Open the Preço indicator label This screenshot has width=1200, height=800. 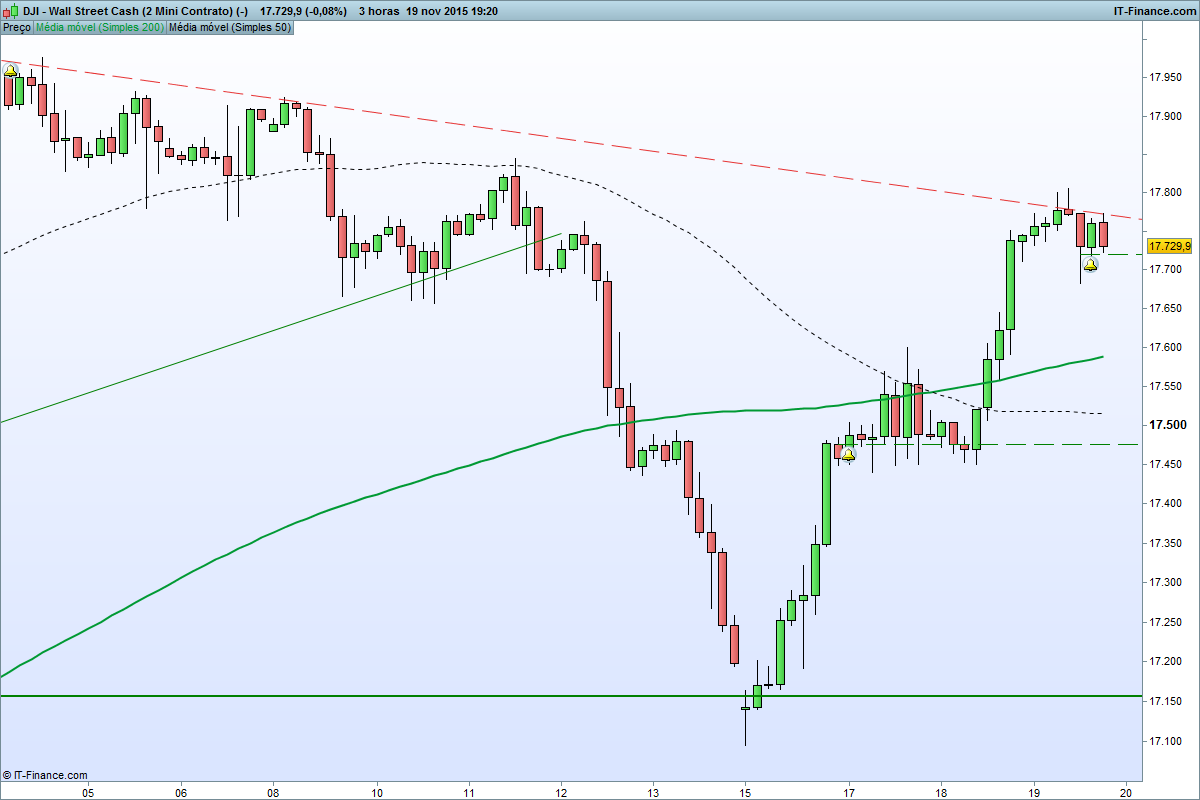tap(16, 27)
